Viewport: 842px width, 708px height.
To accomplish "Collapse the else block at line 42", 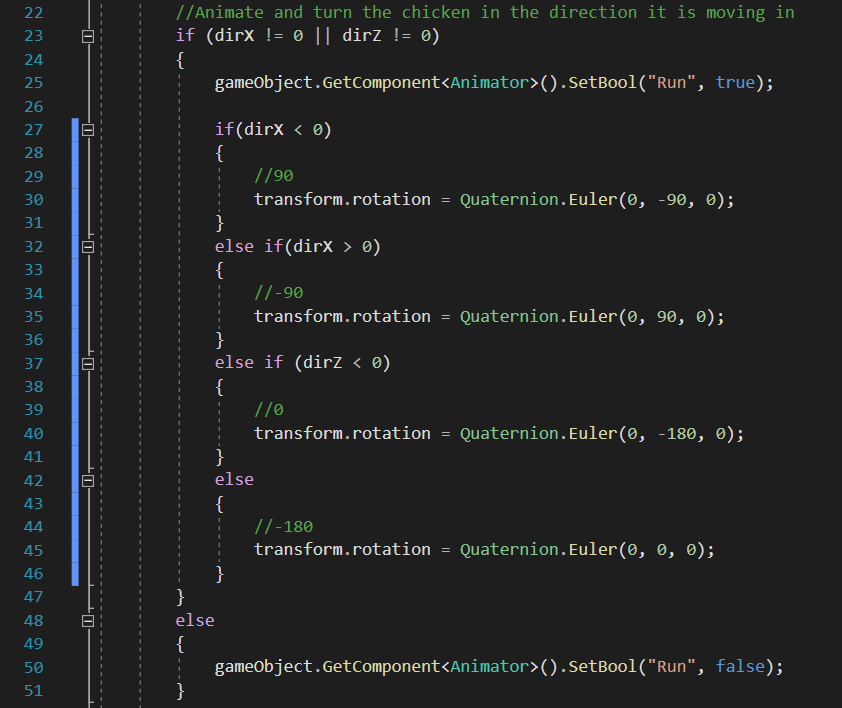I will tap(87, 479).
